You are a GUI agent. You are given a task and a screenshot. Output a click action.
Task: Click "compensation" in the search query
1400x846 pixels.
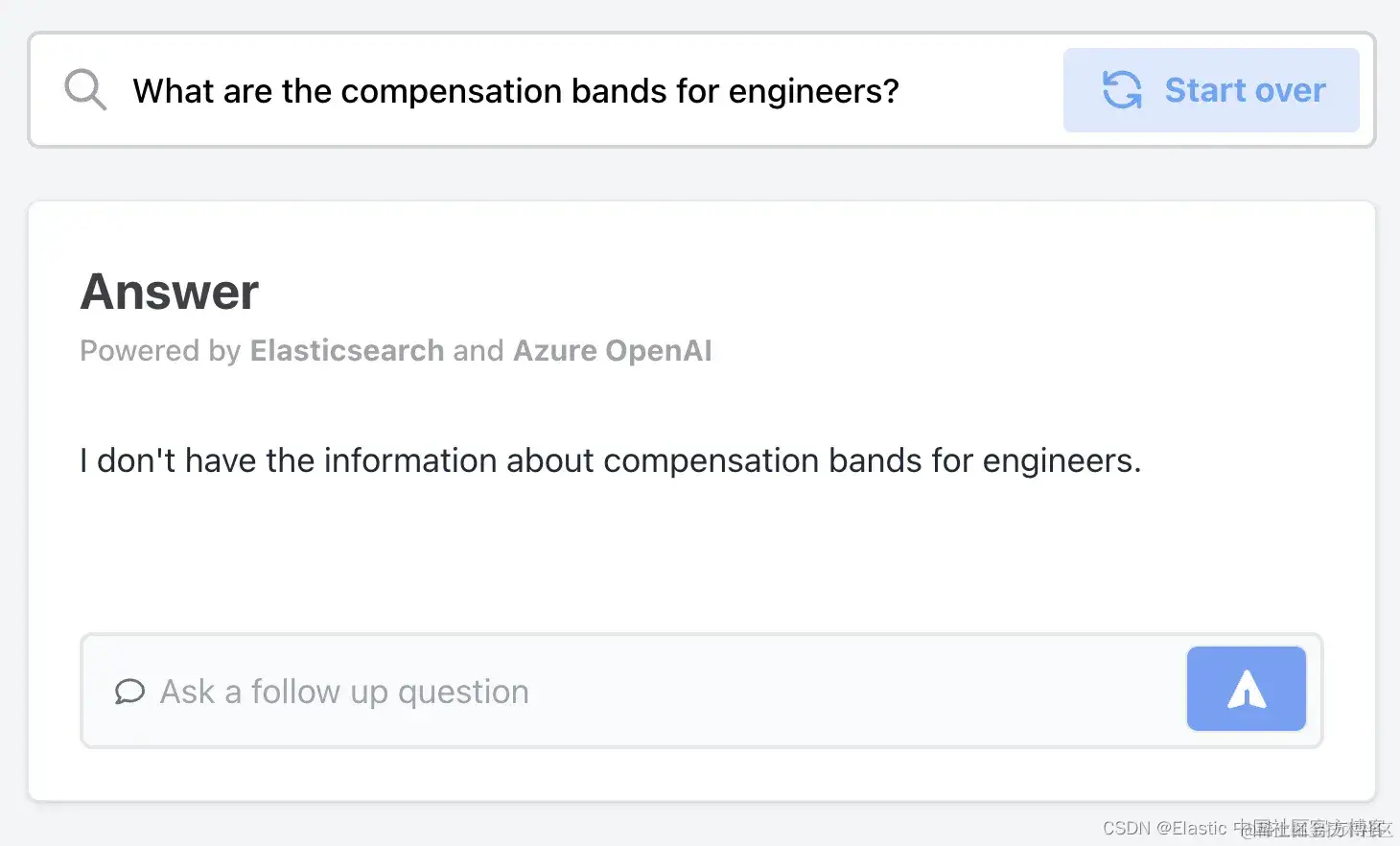pyautogui.click(x=451, y=91)
